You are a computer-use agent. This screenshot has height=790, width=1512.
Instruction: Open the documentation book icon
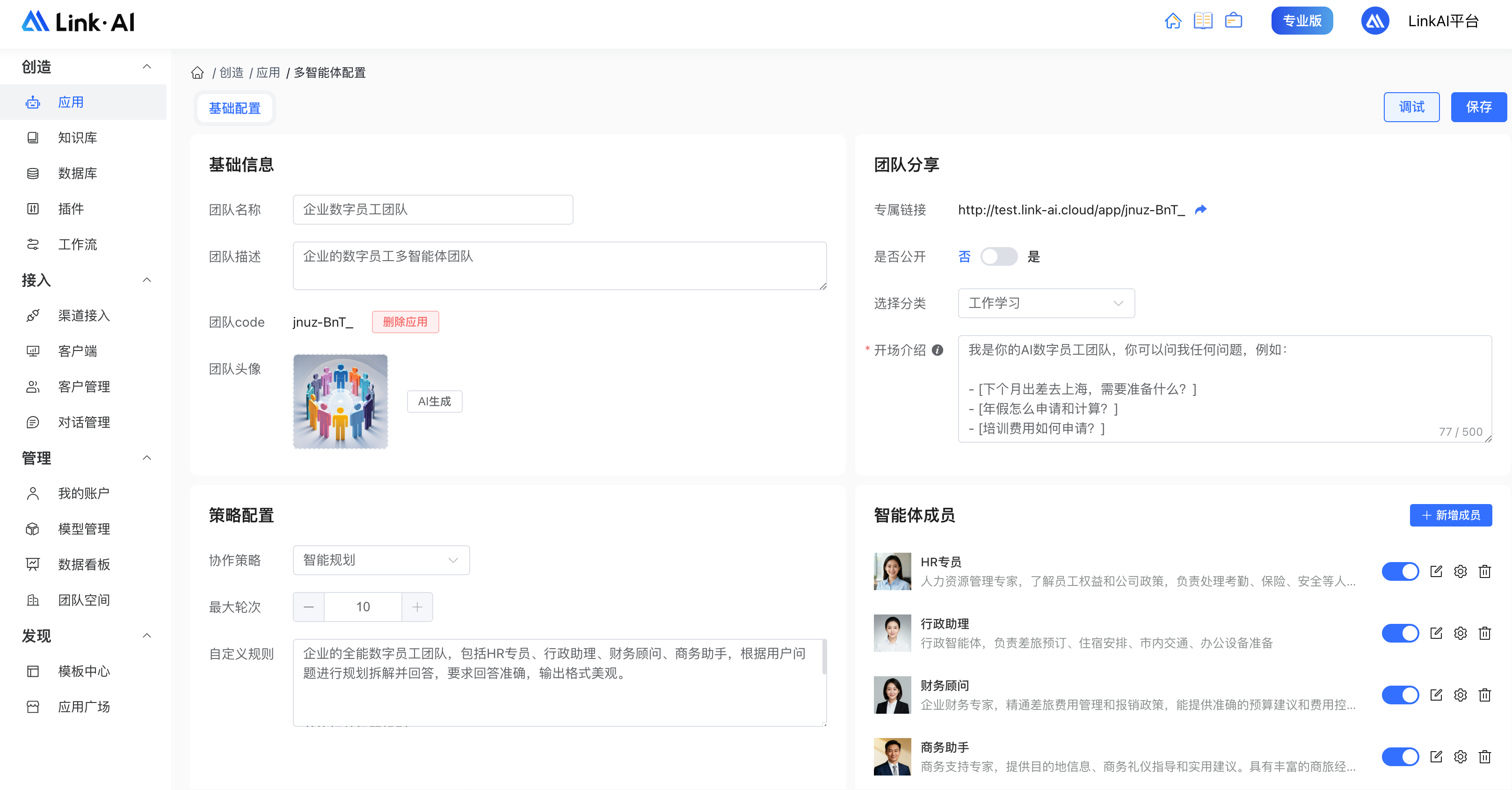pyautogui.click(x=1203, y=21)
